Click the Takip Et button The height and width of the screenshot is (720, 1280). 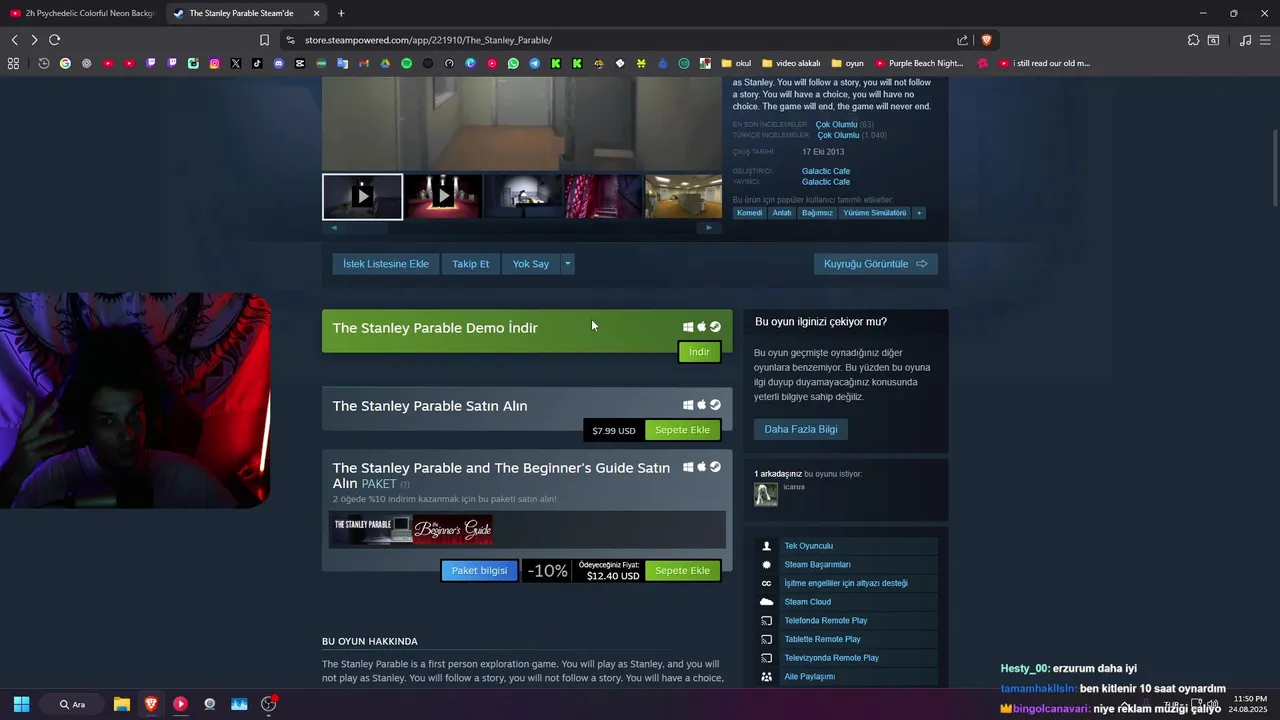point(470,264)
